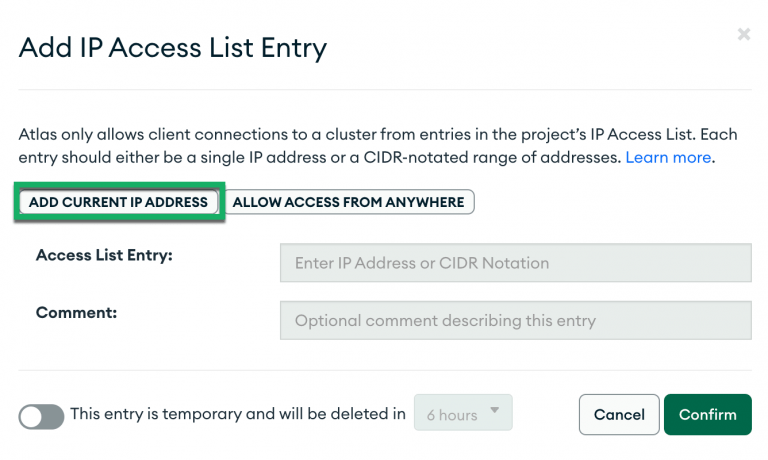Click into the Comment text field
This screenshot has height=460, width=768.
pos(515,321)
